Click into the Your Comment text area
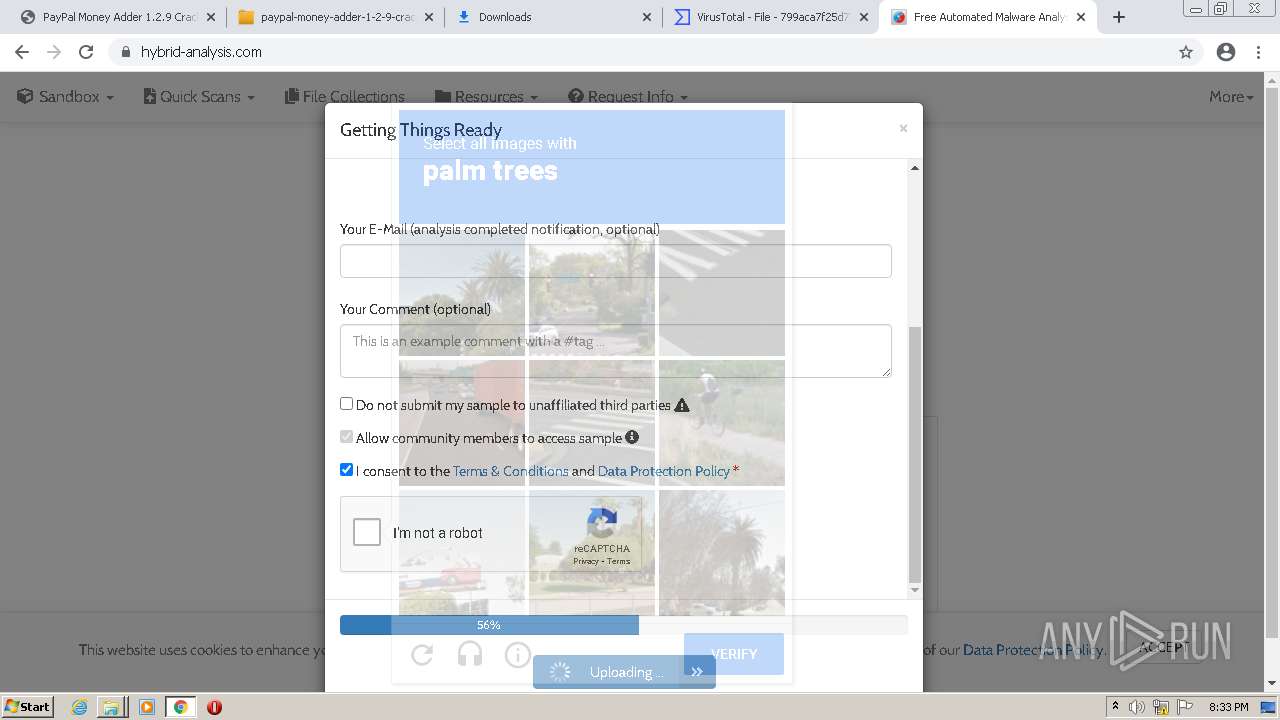This screenshot has height=720, width=1280. point(615,351)
